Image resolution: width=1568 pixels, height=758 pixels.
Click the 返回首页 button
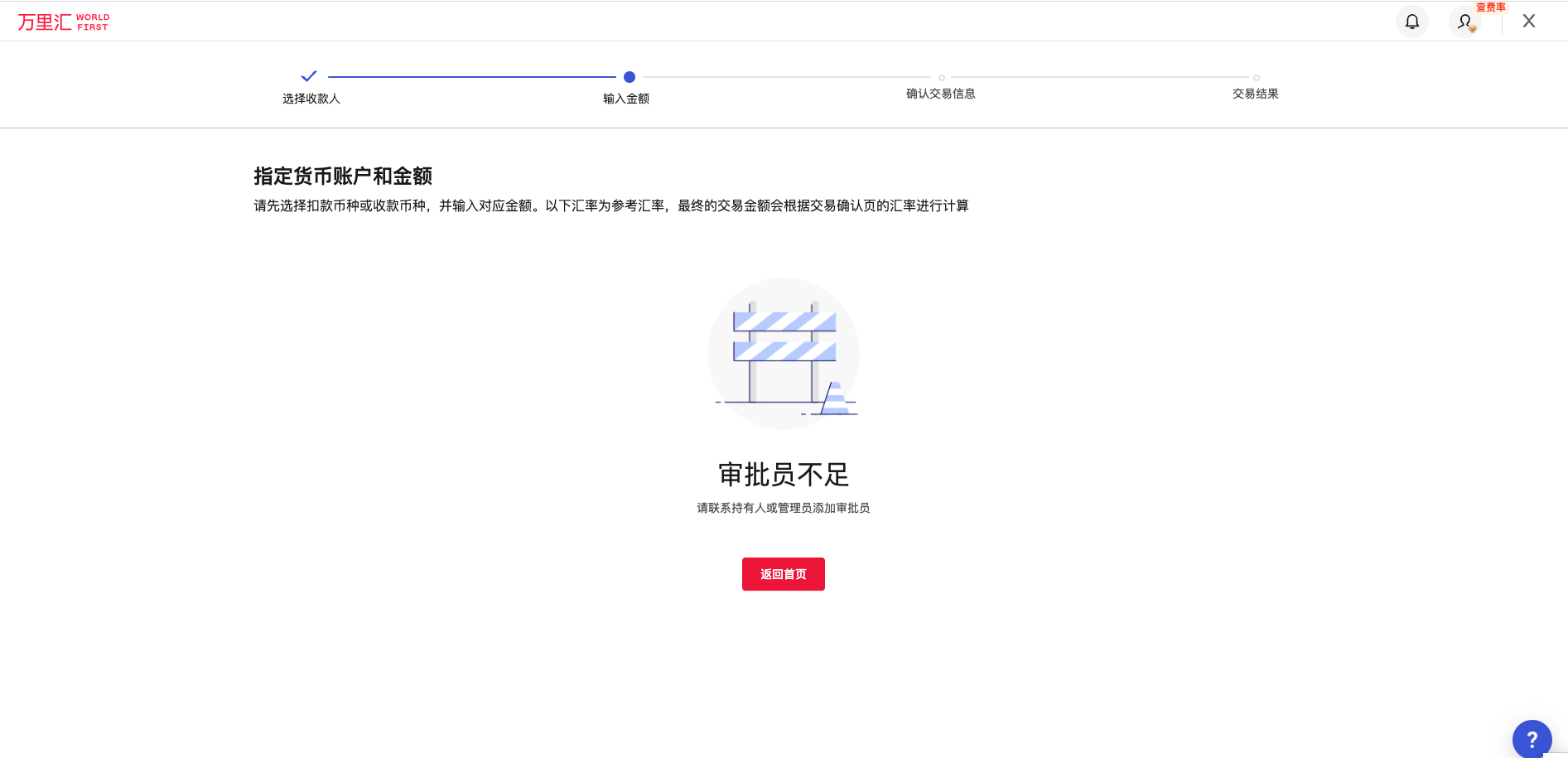(783, 573)
